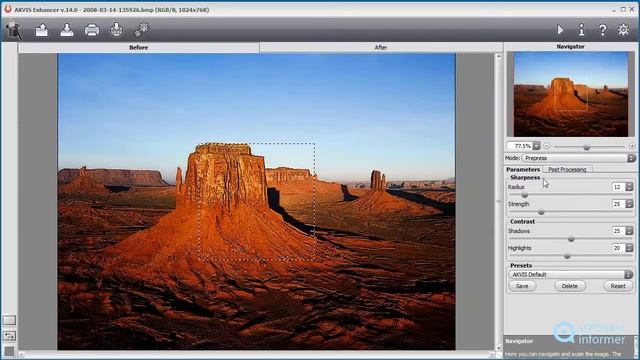
Task: Open the Post Processing tab
Action: click(x=567, y=169)
